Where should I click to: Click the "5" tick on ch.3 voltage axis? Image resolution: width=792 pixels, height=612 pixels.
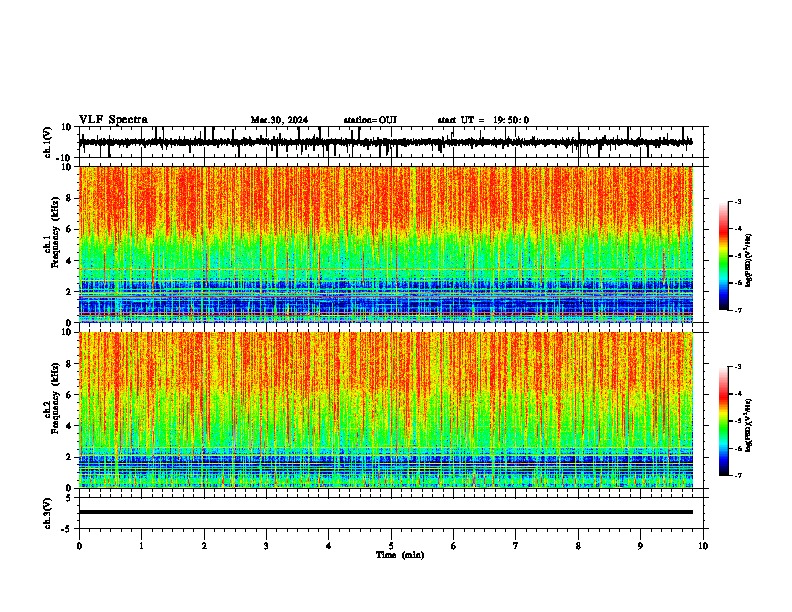[69, 497]
